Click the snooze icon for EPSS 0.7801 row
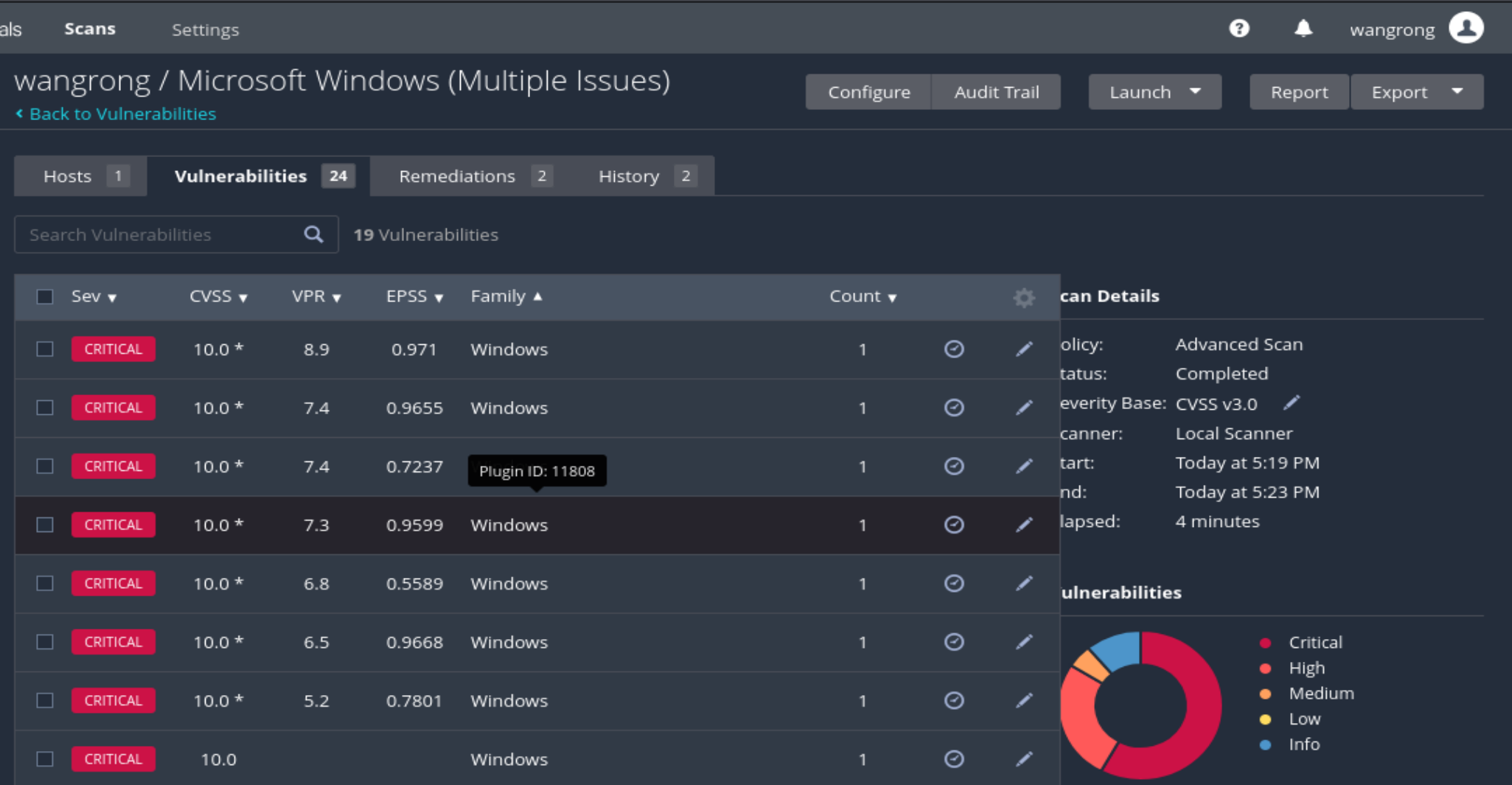This screenshot has height=785, width=1512. 954,700
